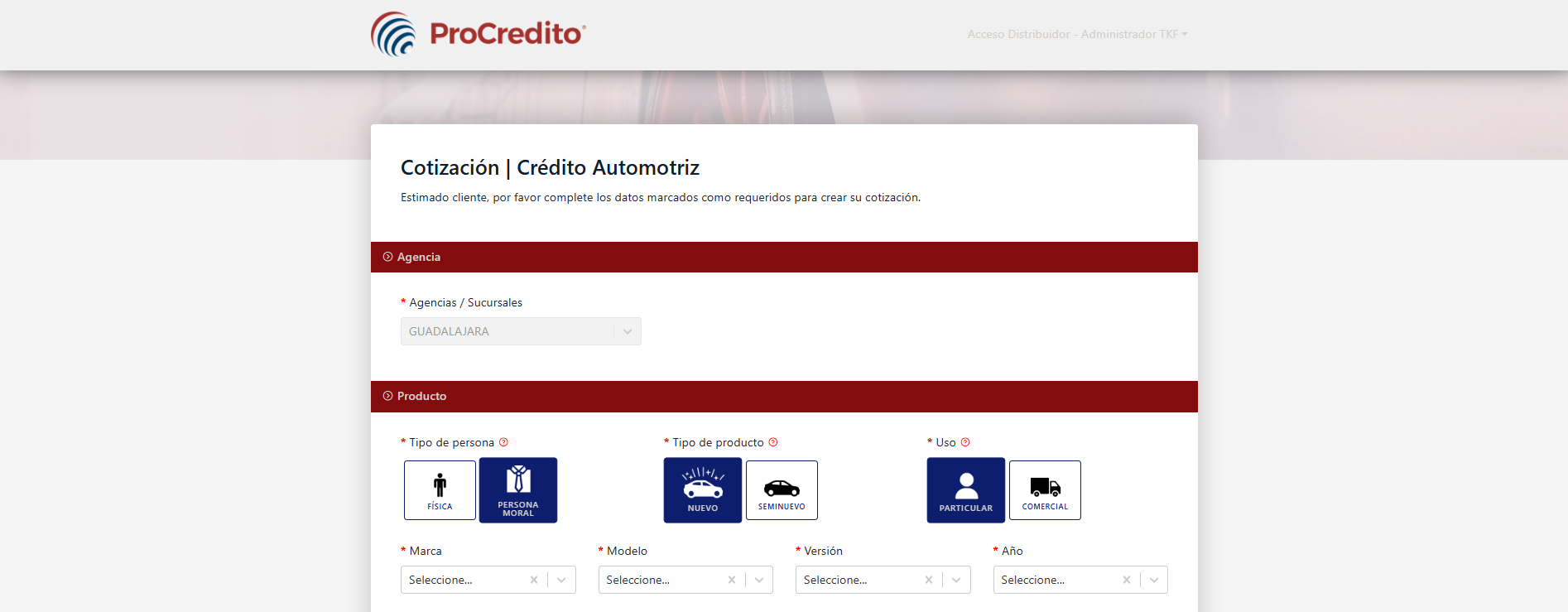Click the ProCredito logo
Viewport: 1568px width, 612px height.
[478, 34]
